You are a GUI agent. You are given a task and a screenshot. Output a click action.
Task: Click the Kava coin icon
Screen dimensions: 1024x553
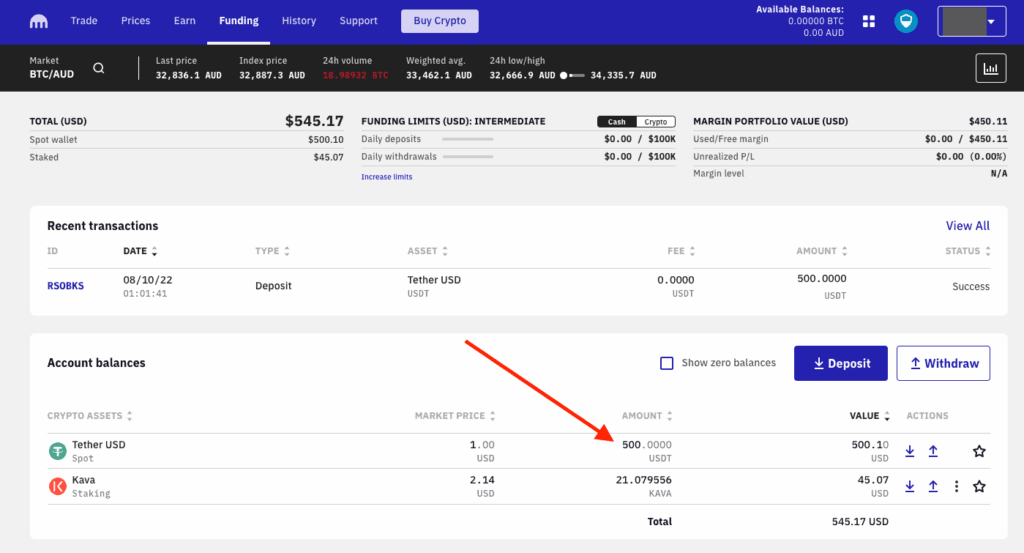coord(57,486)
